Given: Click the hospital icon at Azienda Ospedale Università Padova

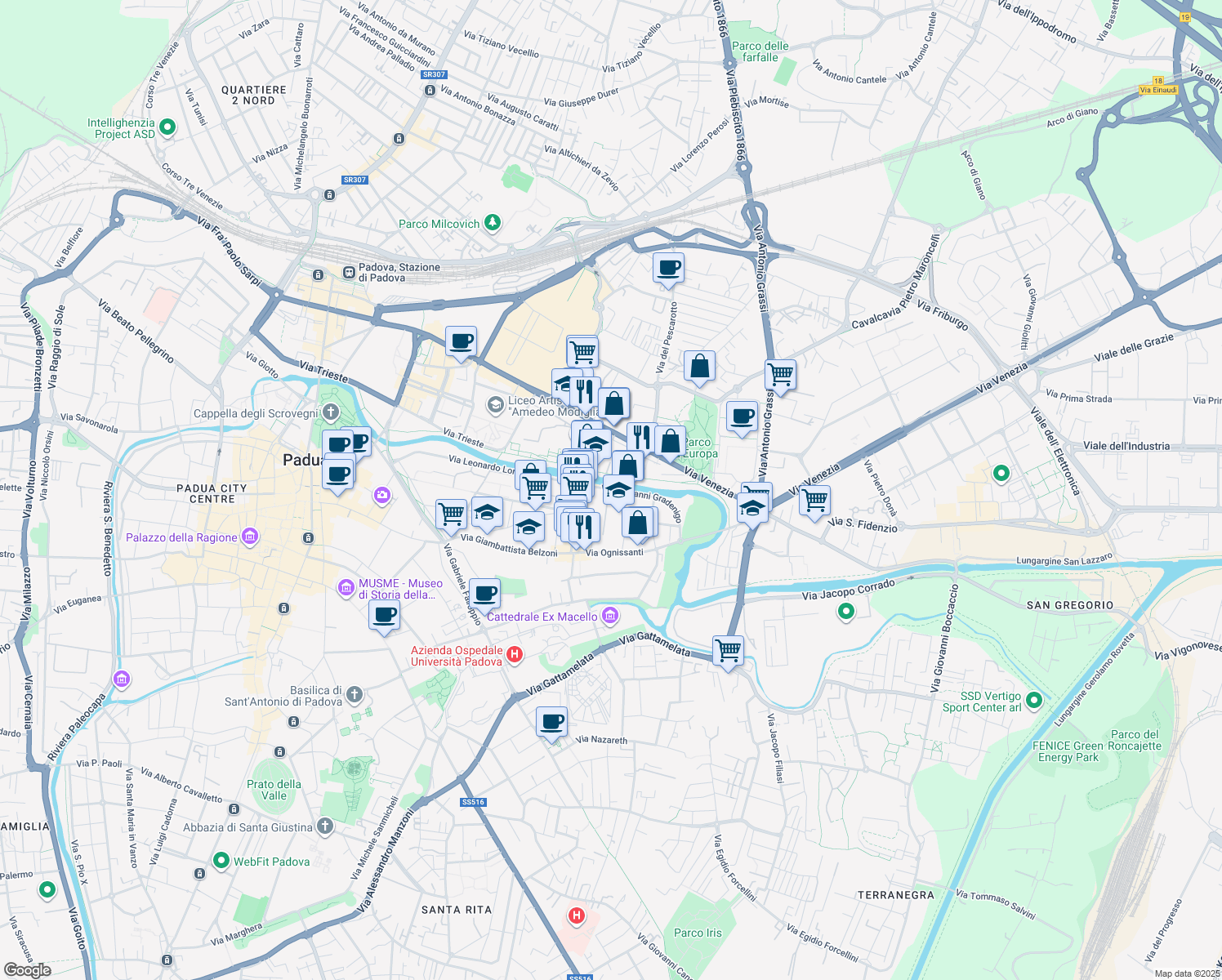Looking at the screenshot, I should [514, 653].
